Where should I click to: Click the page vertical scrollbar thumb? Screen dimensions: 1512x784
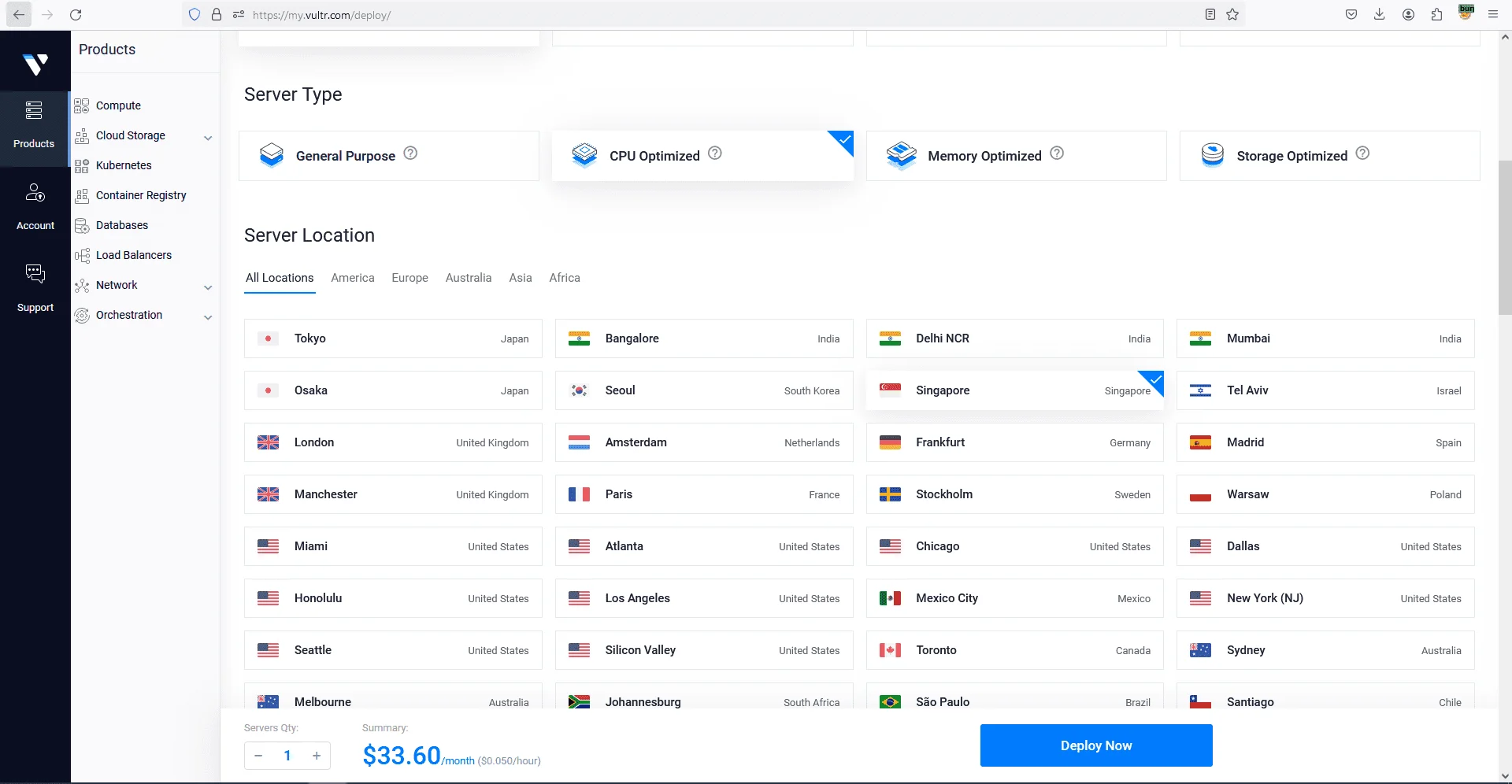coord(1505,236)
